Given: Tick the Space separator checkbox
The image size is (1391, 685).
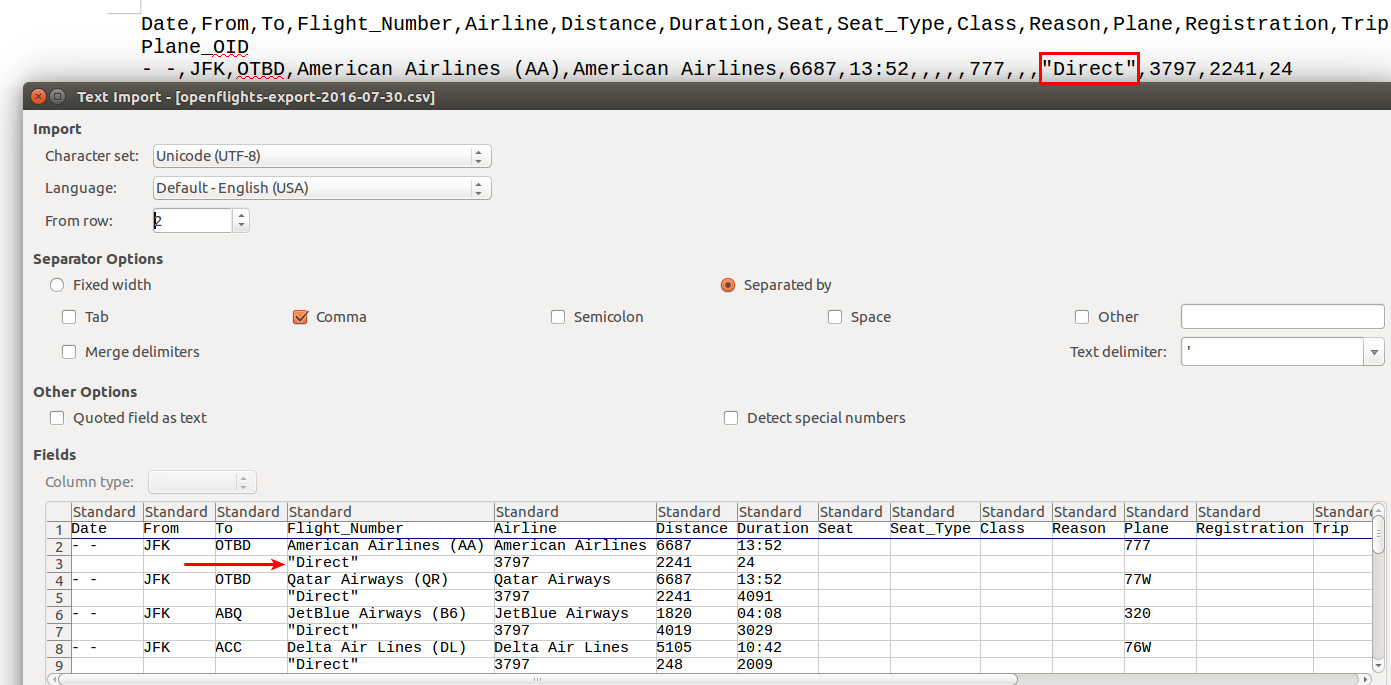Looking at the screenshot, I should (x=835, y=317).
